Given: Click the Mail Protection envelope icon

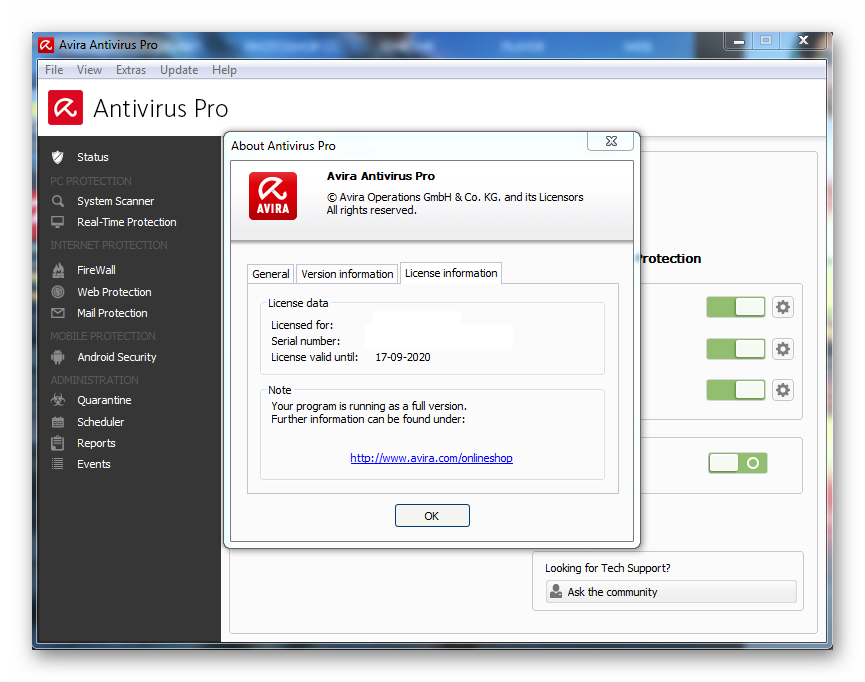Looking at the screenshot, I should pyautogui.click(x=57, y=313).
